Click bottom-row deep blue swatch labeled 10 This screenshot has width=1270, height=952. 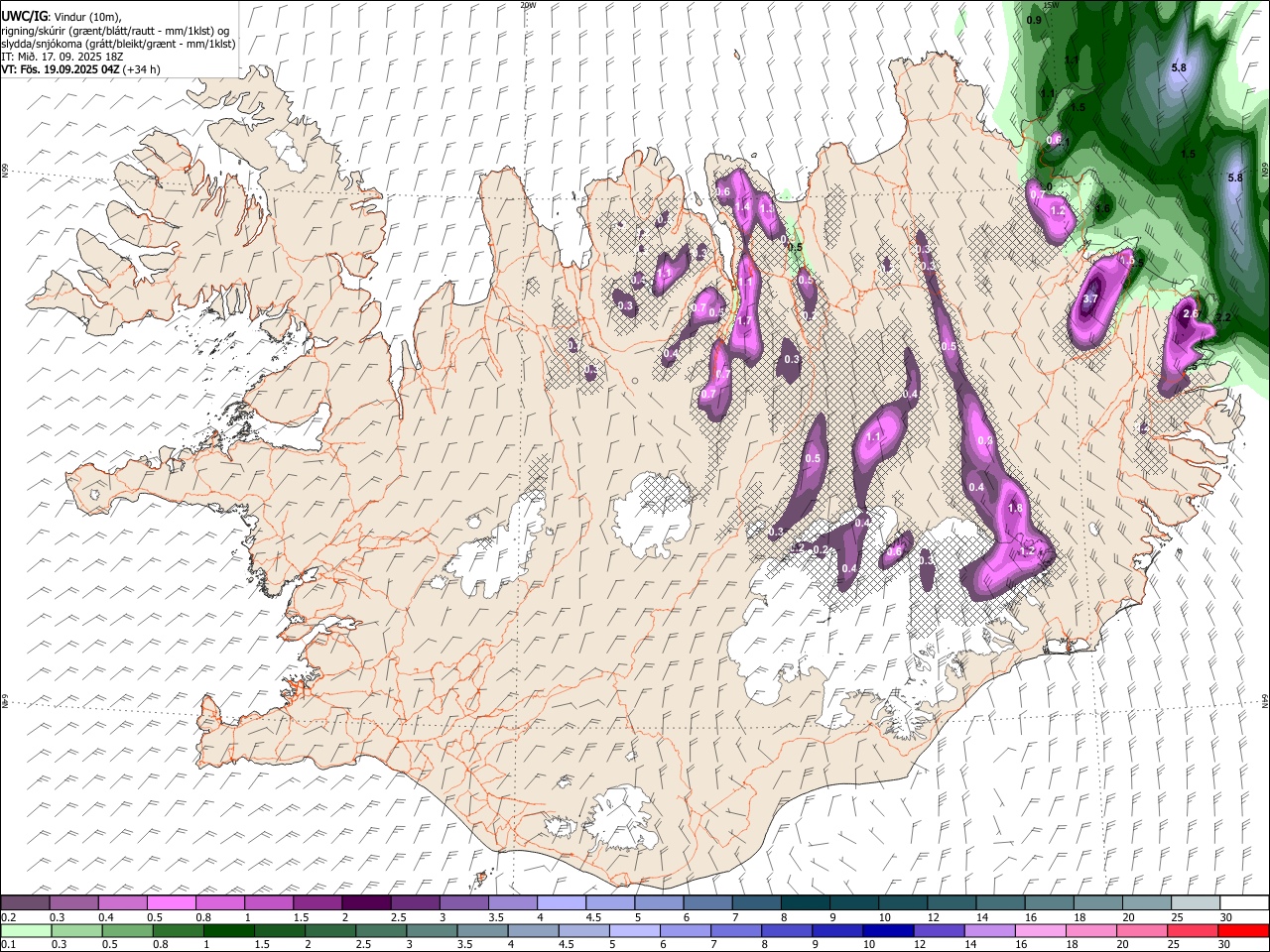coord(888,930)
